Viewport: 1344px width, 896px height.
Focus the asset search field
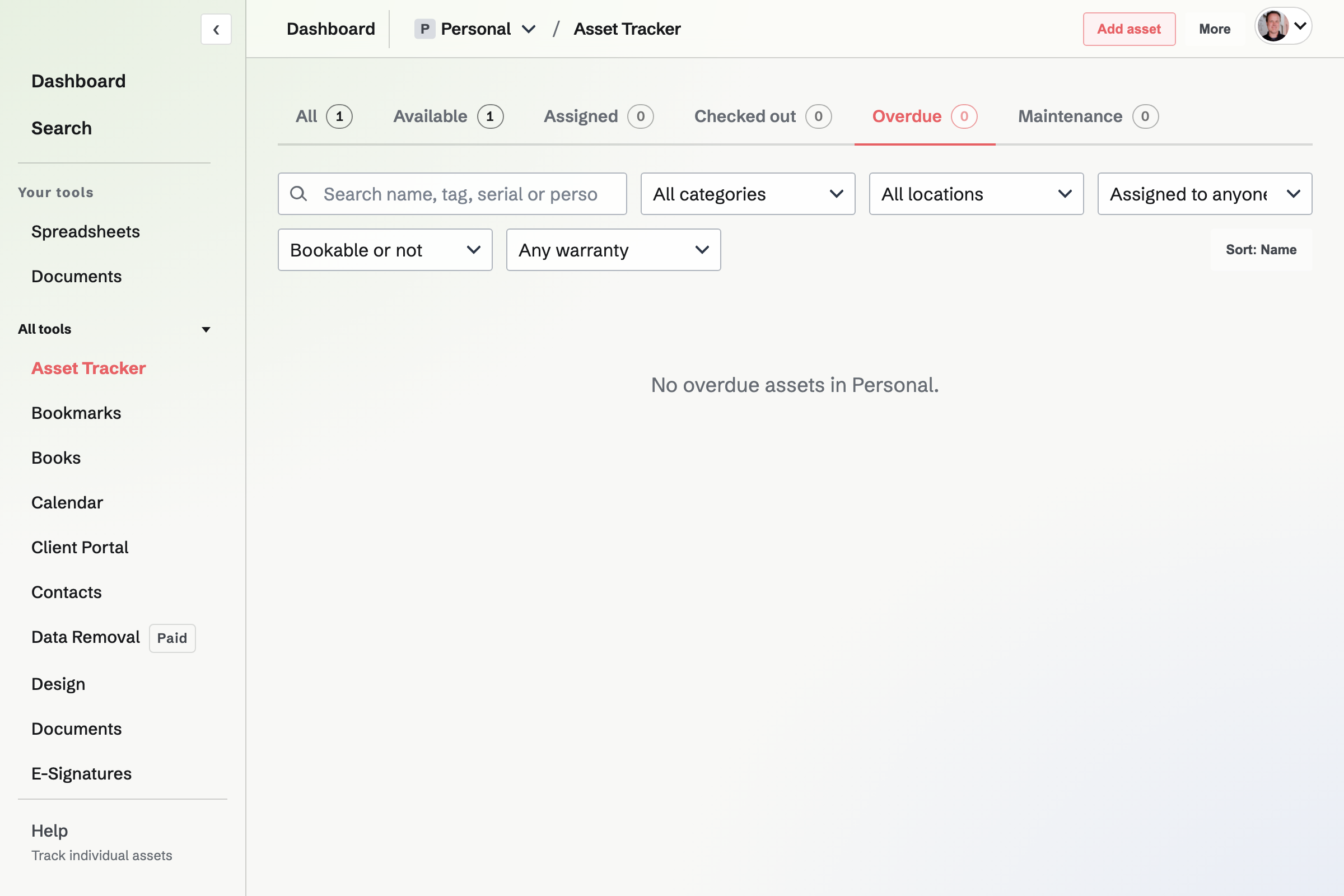click(452, 194)
